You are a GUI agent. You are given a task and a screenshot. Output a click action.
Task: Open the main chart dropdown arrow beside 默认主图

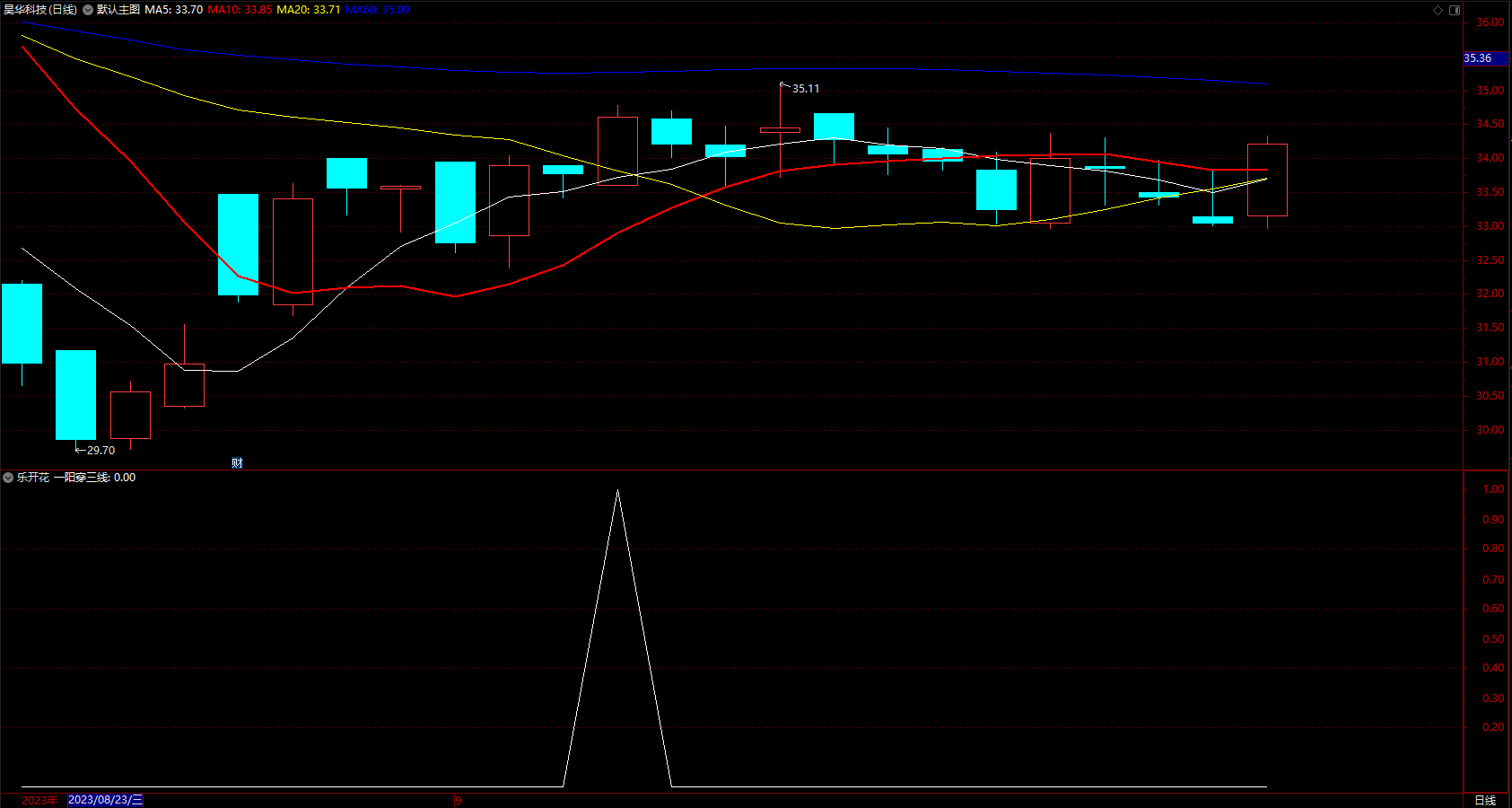(x=88, y=10)
